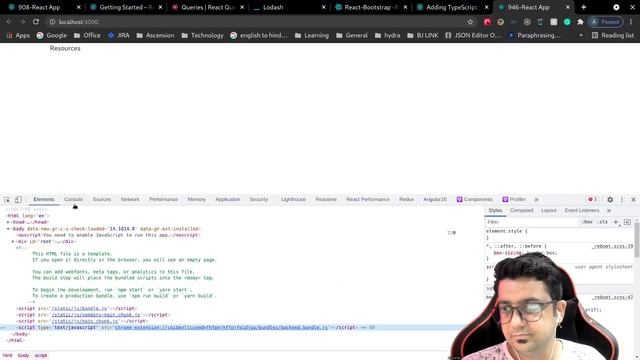
Task: Bookmark this page with the star icon
Action: 470,22
